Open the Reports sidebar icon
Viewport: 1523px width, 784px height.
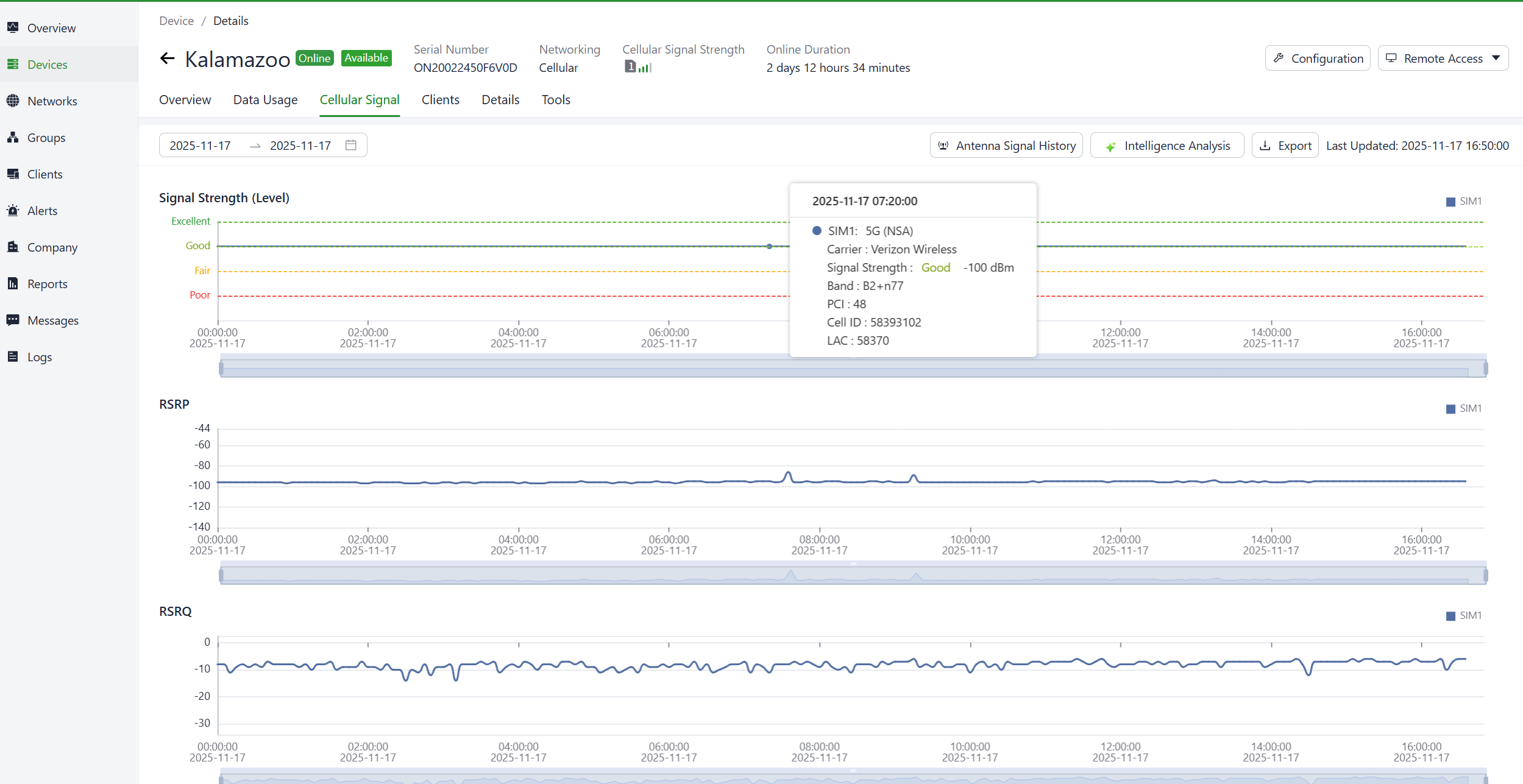(13, 284)
